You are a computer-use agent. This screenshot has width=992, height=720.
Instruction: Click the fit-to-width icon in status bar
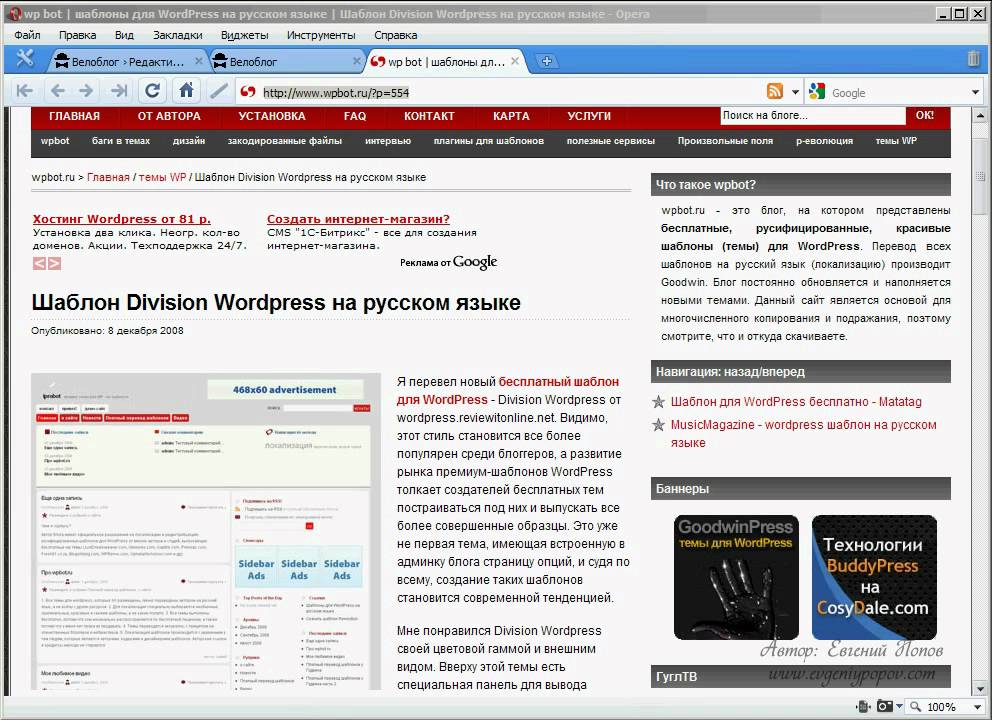pos(862,707)
